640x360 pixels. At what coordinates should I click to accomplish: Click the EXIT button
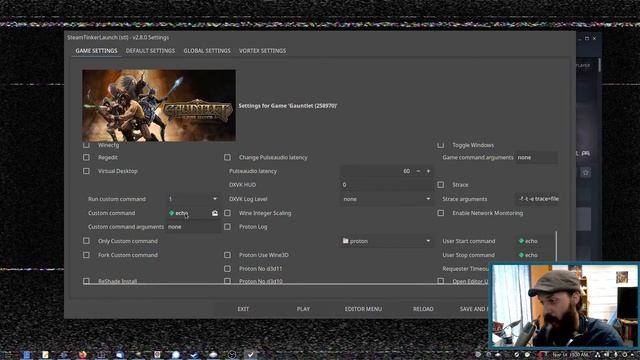243,309
